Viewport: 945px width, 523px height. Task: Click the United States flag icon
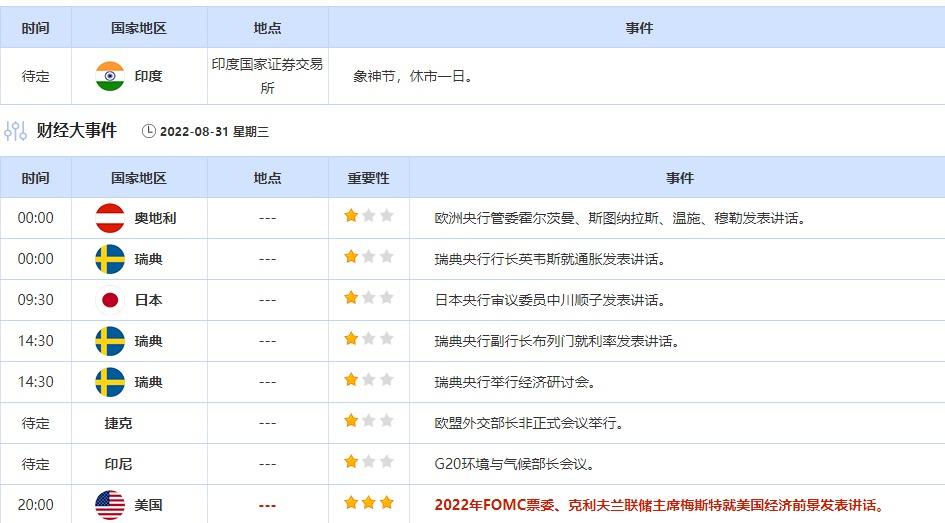pyautogui.click(x=110, y=505)
